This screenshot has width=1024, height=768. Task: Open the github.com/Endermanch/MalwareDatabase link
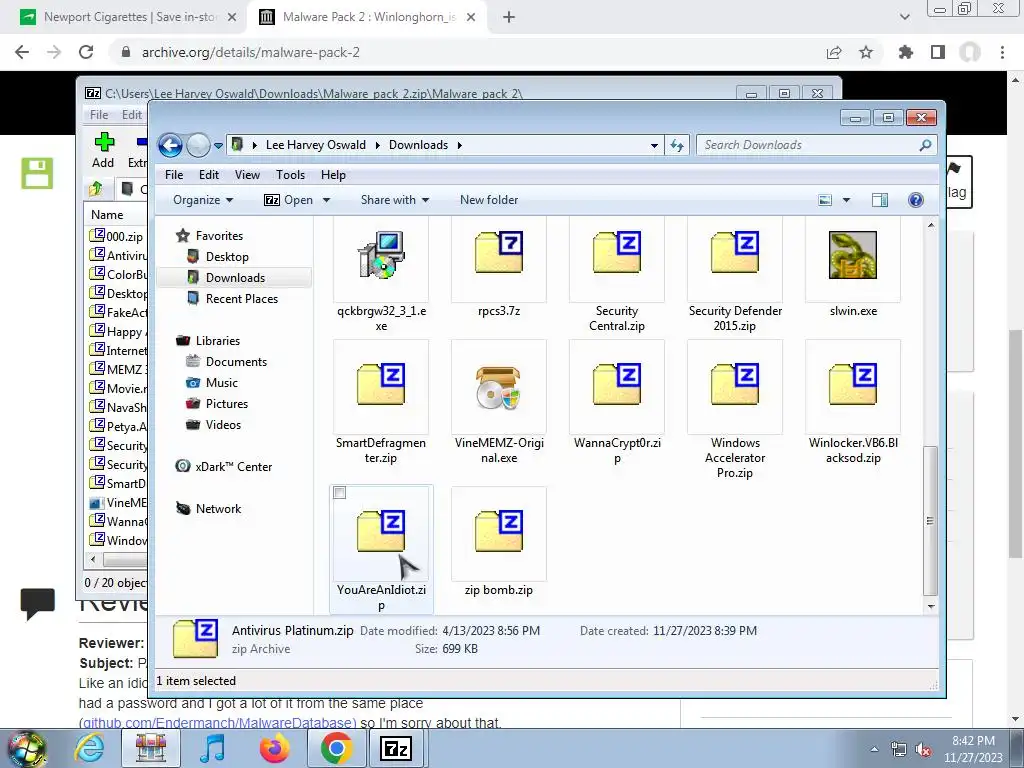(x=217, y=723)
